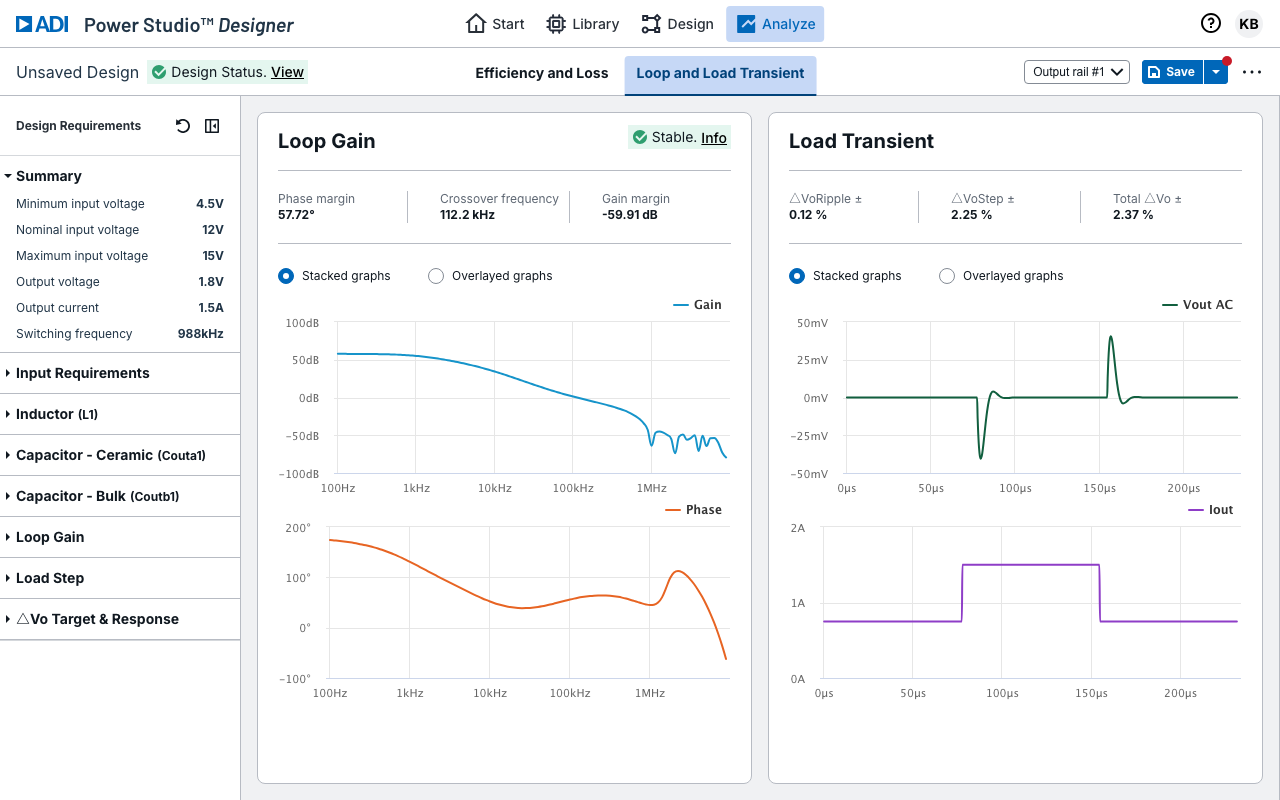Viewport: 1280px width, 800px height.
Task: Click the Vout AC transient plot
Action: point(1042,398)
